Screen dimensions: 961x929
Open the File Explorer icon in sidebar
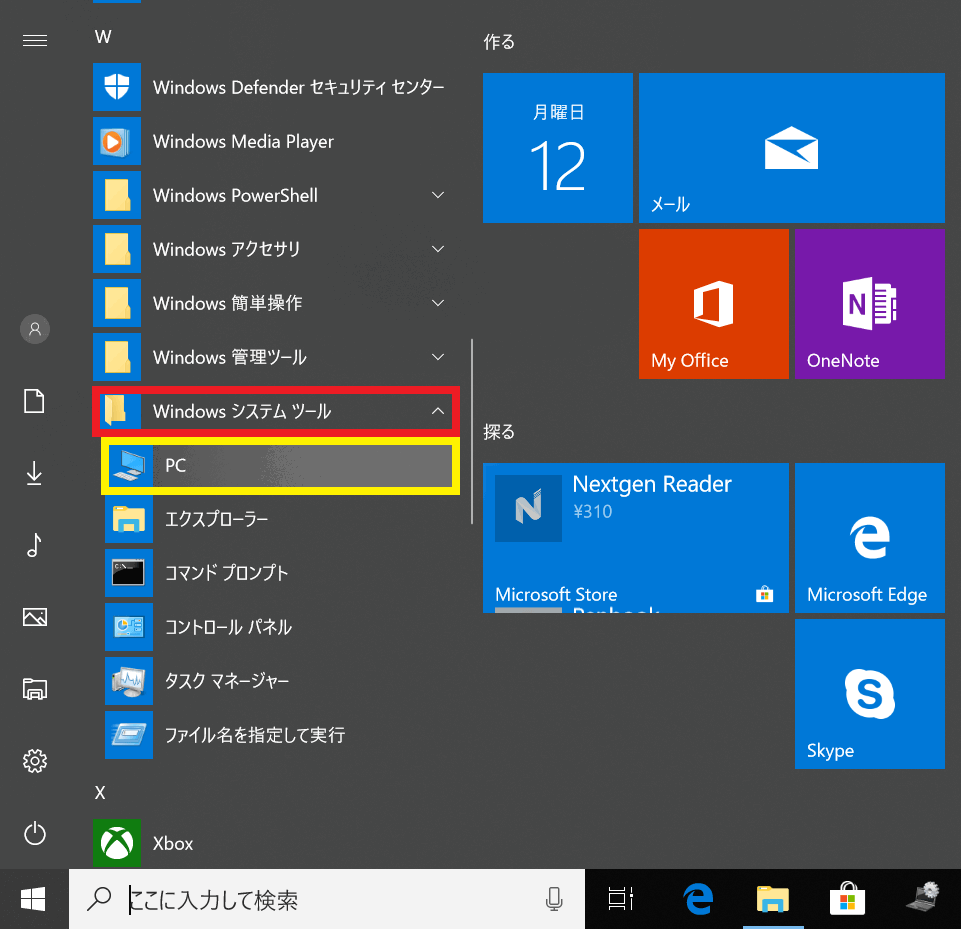pyautogui.click(x=35, y=689)
